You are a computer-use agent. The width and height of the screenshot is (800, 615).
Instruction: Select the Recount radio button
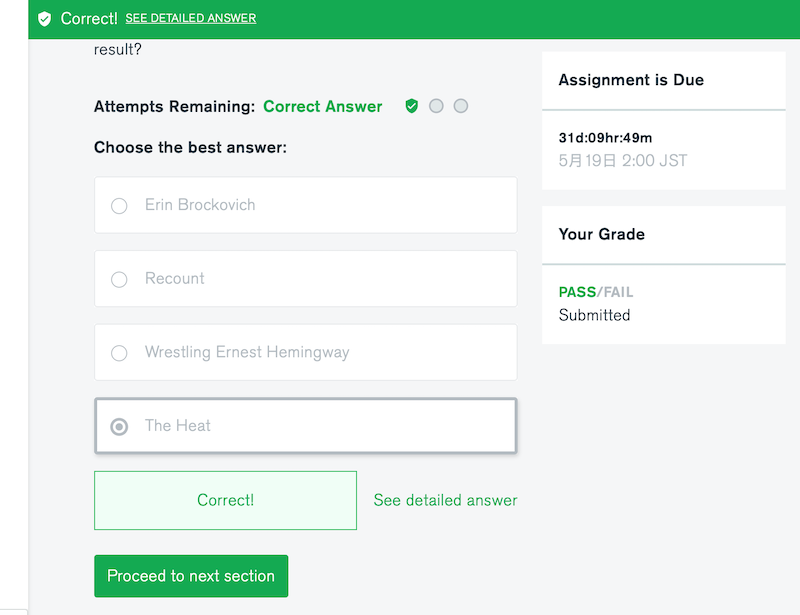pos(119,279)
